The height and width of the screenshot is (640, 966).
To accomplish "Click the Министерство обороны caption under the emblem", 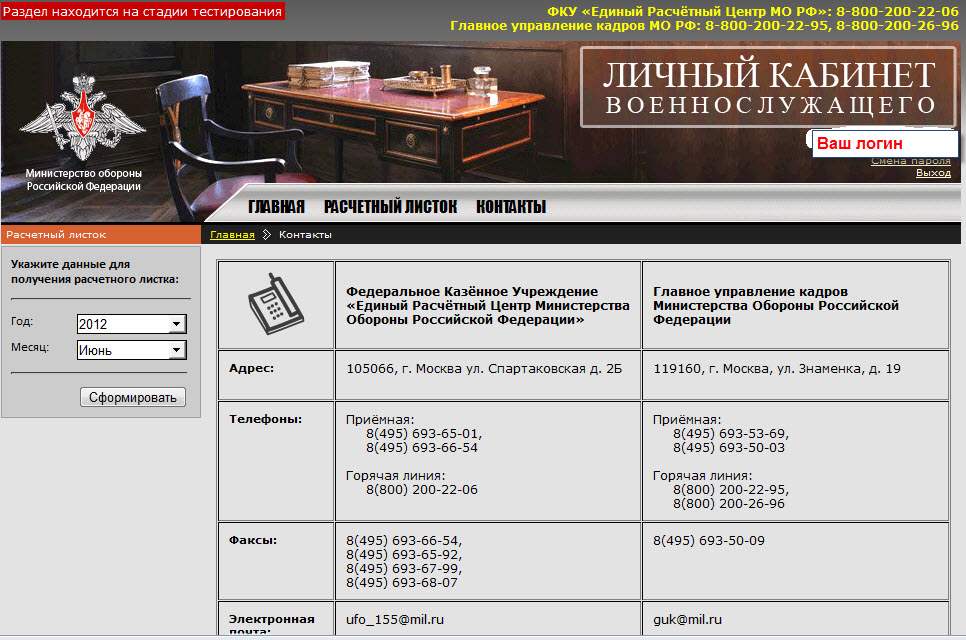I will click(x=83, y=180).
